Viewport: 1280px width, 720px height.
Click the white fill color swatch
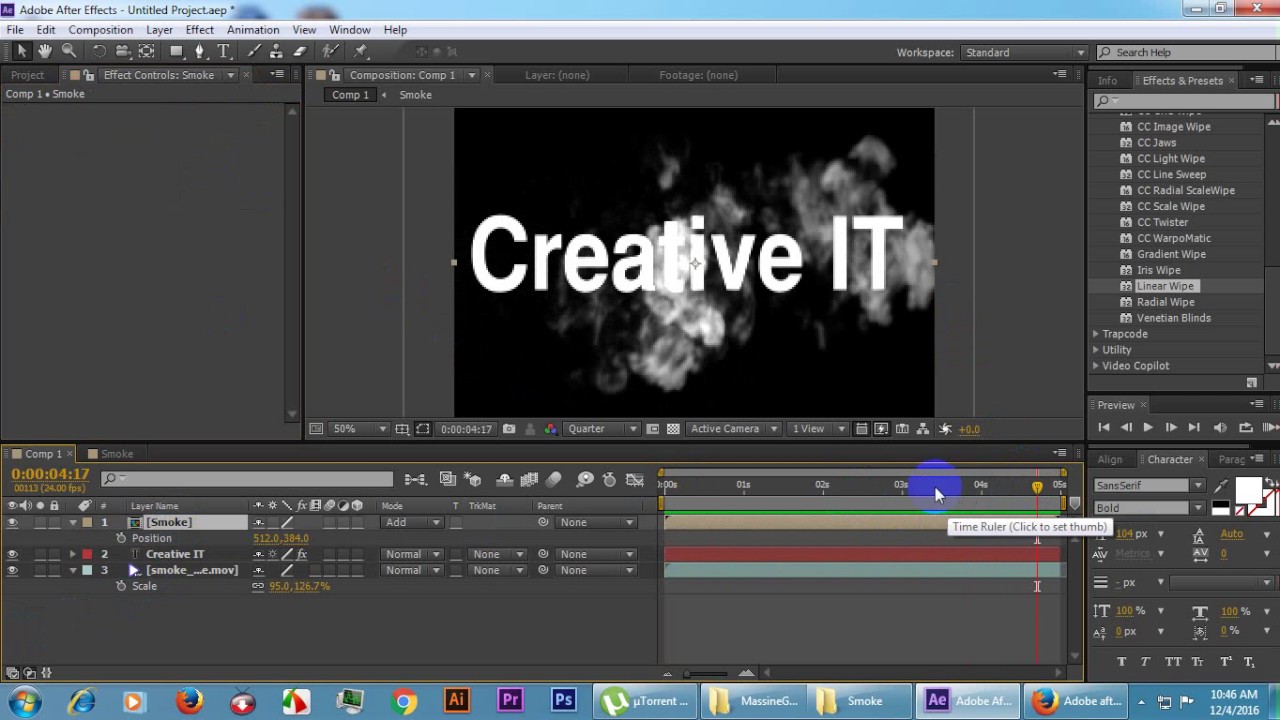pyautogui.click(x=1247, y=491)
